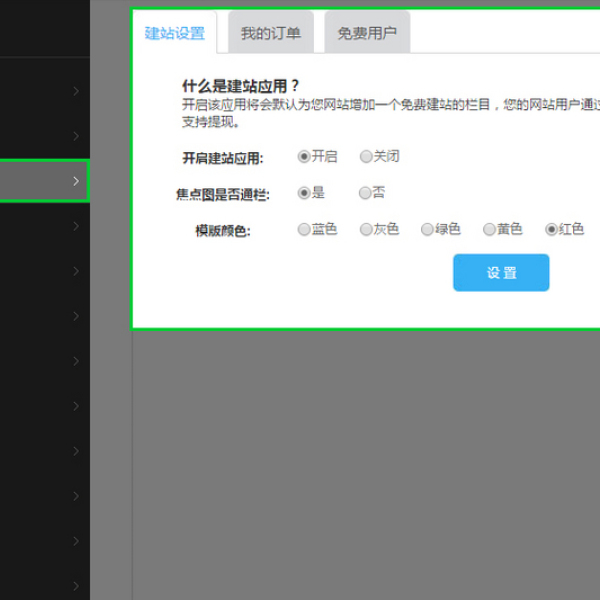Select 关闭 to disable 建站应用

[366, 157]
